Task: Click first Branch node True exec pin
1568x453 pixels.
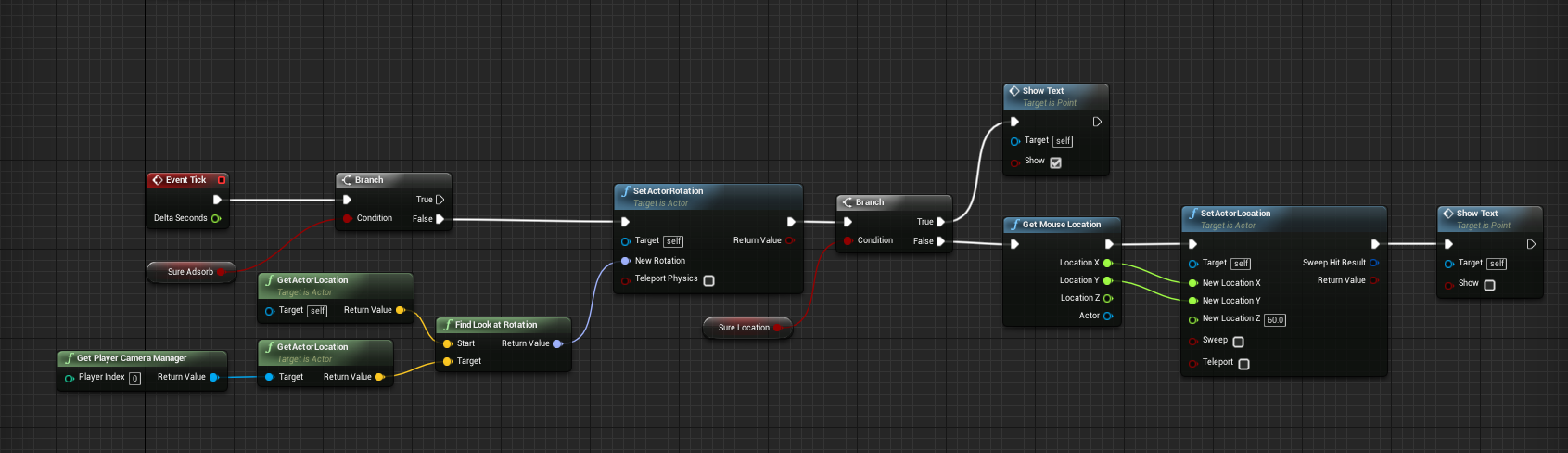Action: click(x=440, y=200)
